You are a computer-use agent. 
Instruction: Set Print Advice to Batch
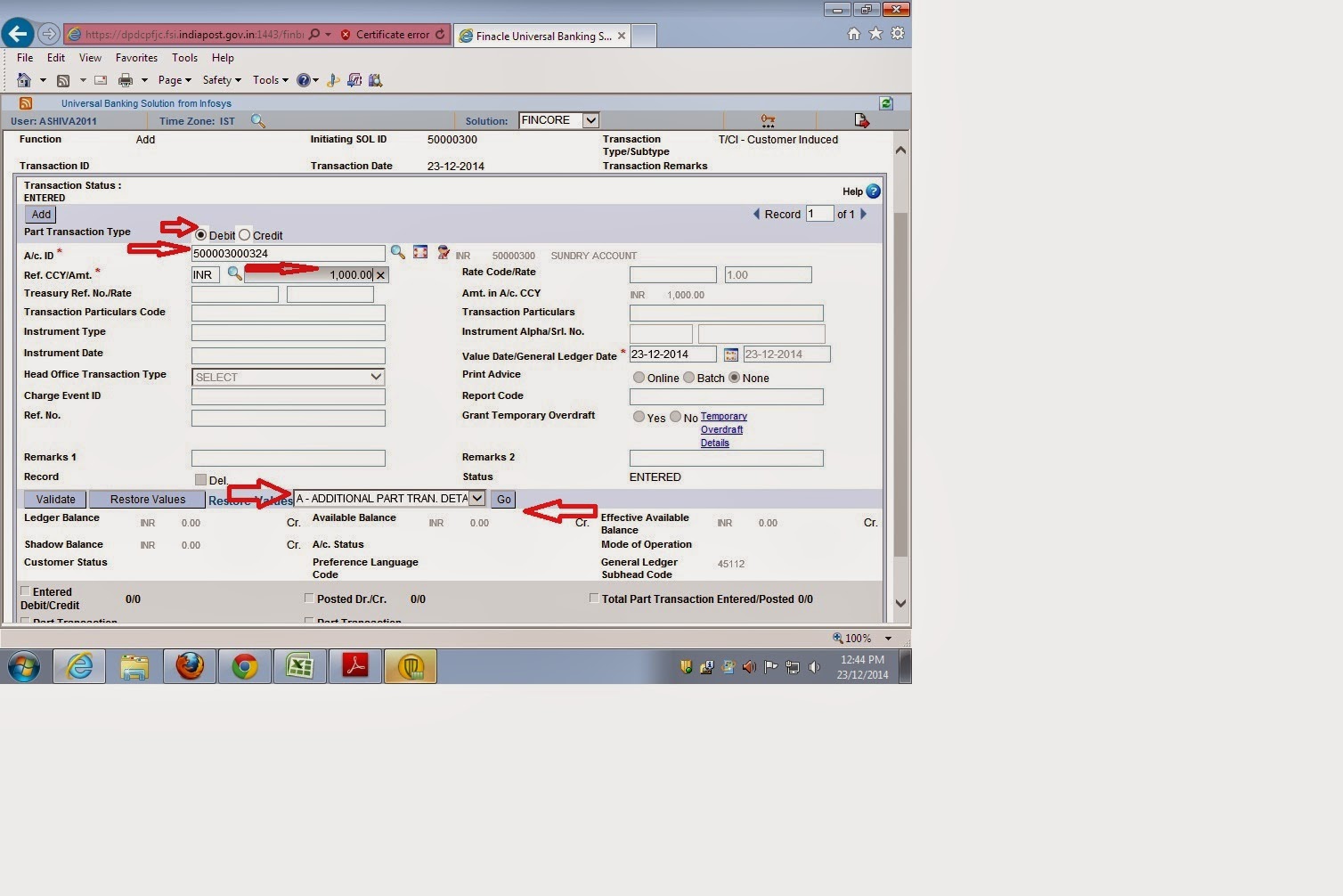688,378
